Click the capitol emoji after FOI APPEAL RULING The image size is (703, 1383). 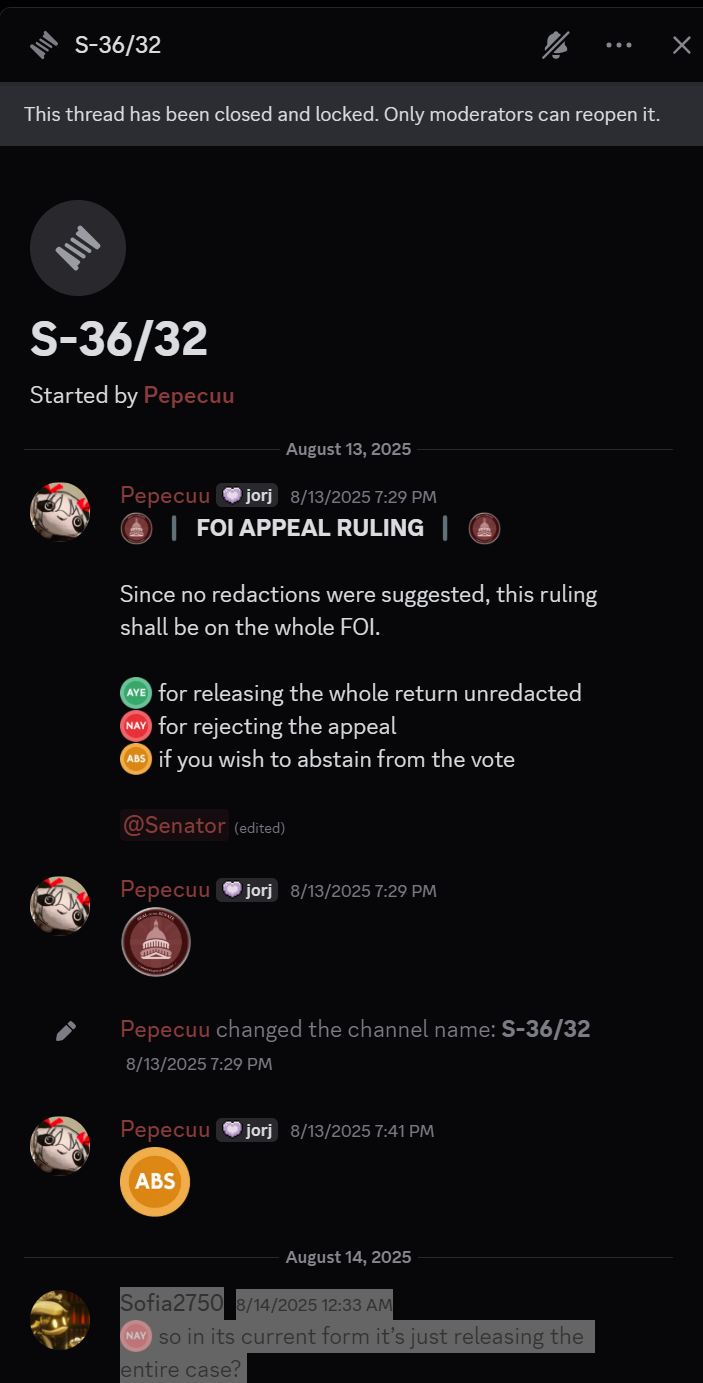(484, 528)
